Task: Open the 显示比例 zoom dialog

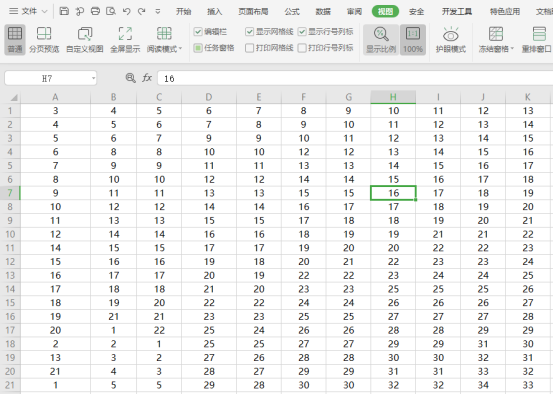Action: pos(381,39)
